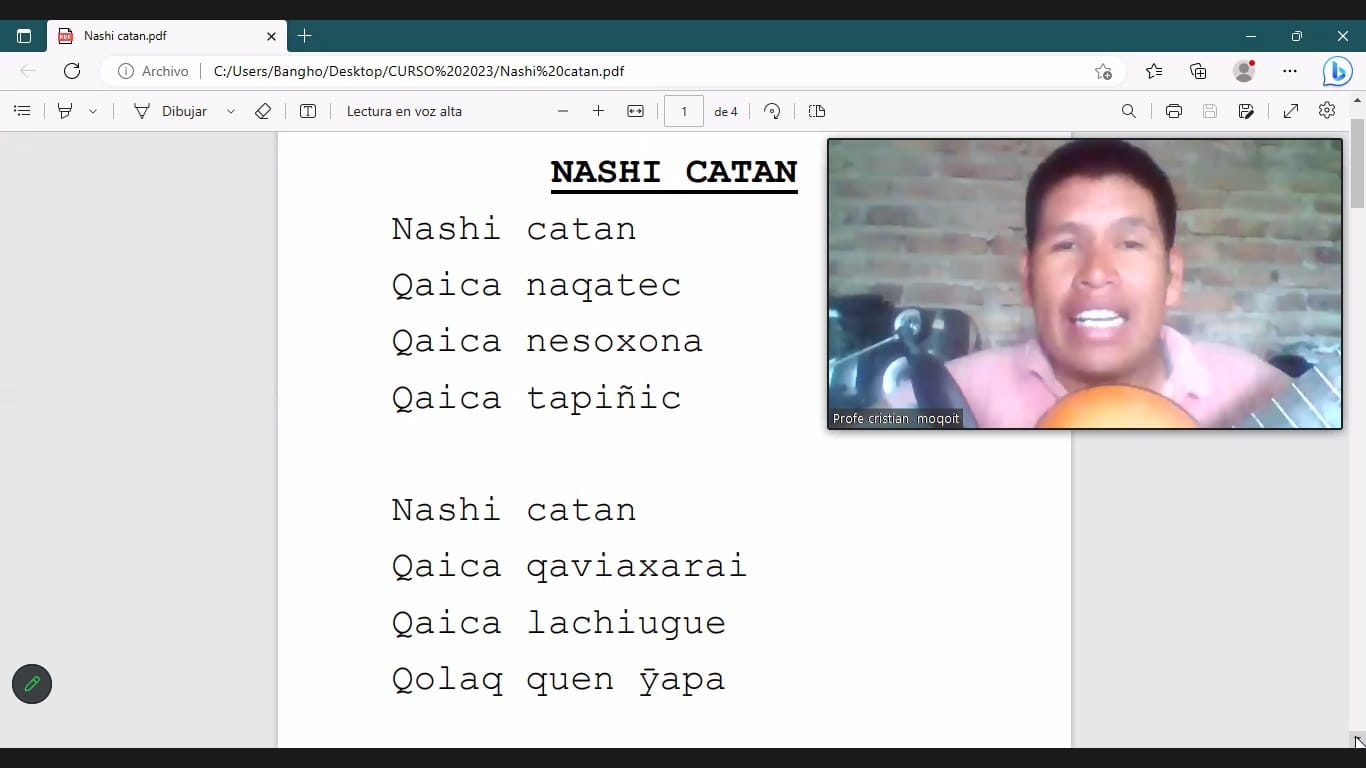Image resolution: width=1366 pixels, height=768 pixels.
Task: Select the eraser tool
Action: [263, 111]
